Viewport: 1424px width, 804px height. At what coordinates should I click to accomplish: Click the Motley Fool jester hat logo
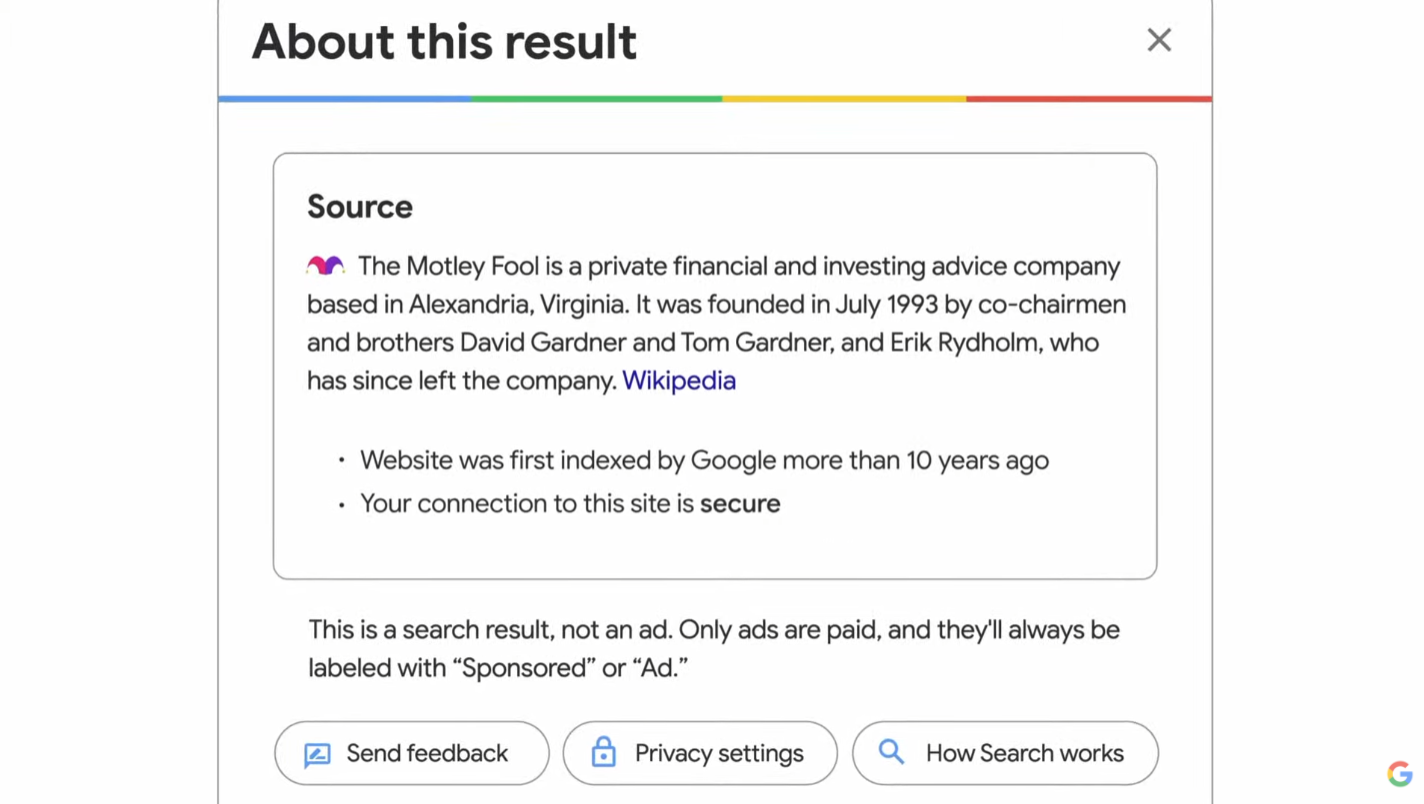[x=325, y=266]
